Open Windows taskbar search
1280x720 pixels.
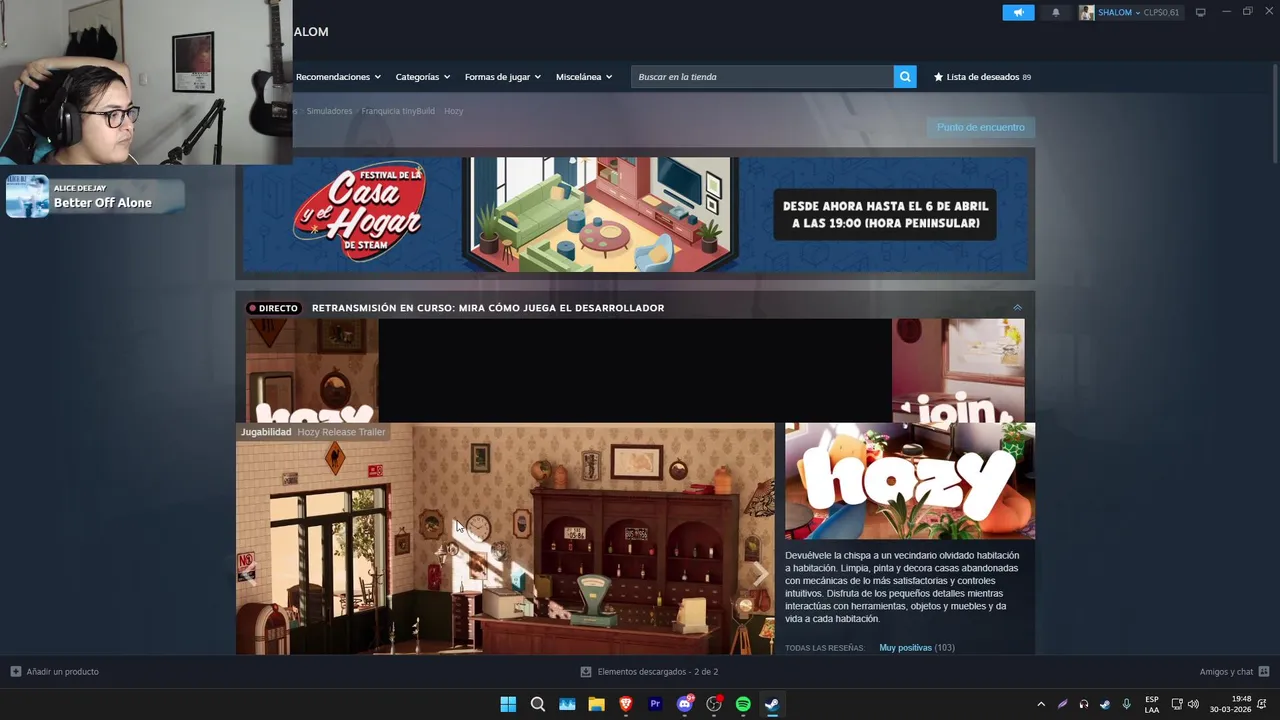[x=537, y=704]
